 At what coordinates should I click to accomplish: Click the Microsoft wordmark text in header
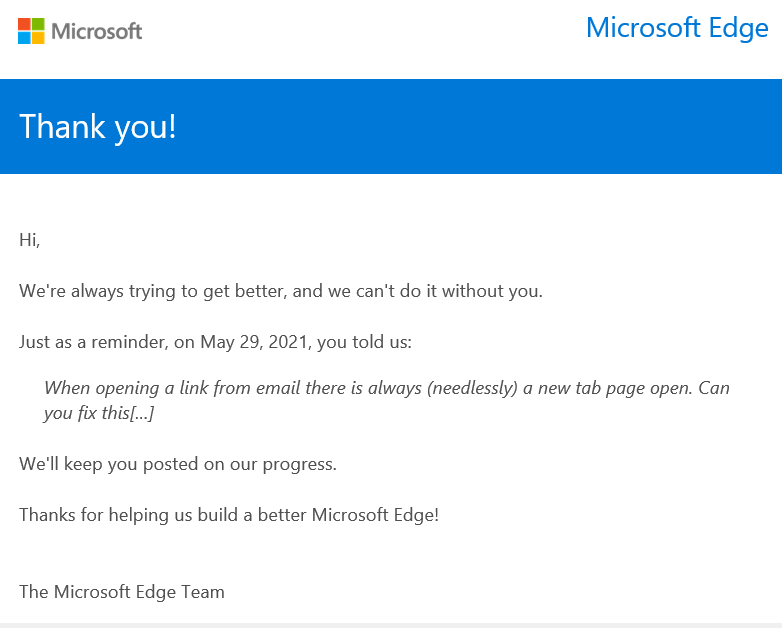(97, 31)
